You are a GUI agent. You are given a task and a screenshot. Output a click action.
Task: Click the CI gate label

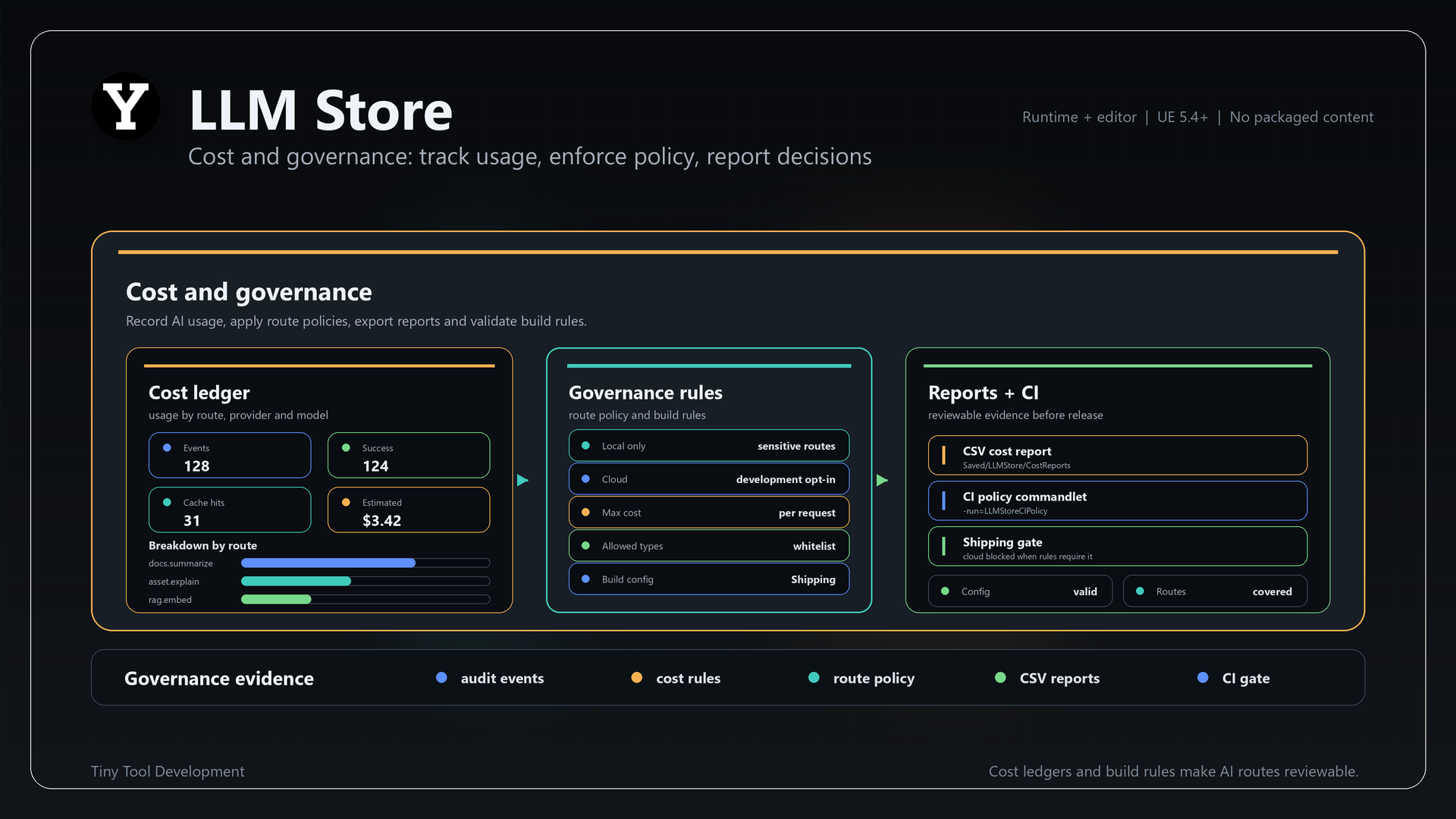coord(1246,679)
